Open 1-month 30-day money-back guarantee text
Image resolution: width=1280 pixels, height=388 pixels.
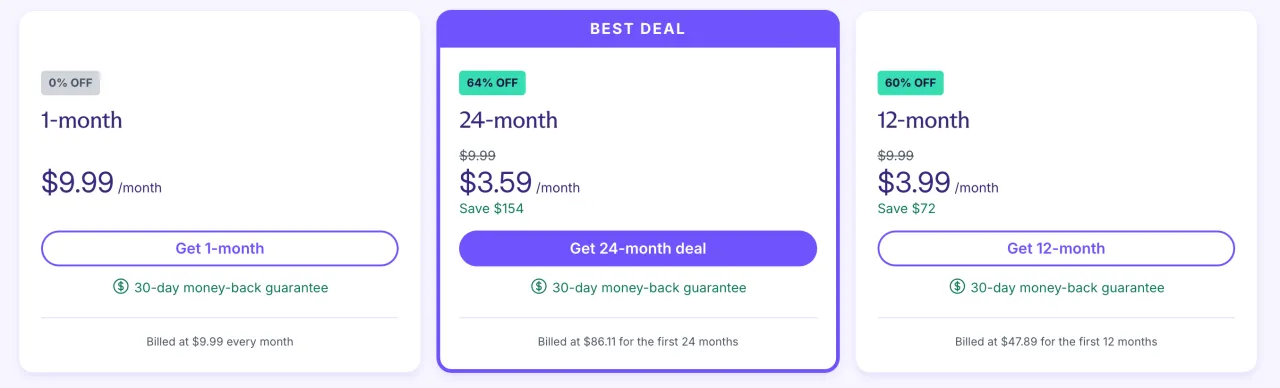pos(231,288)
